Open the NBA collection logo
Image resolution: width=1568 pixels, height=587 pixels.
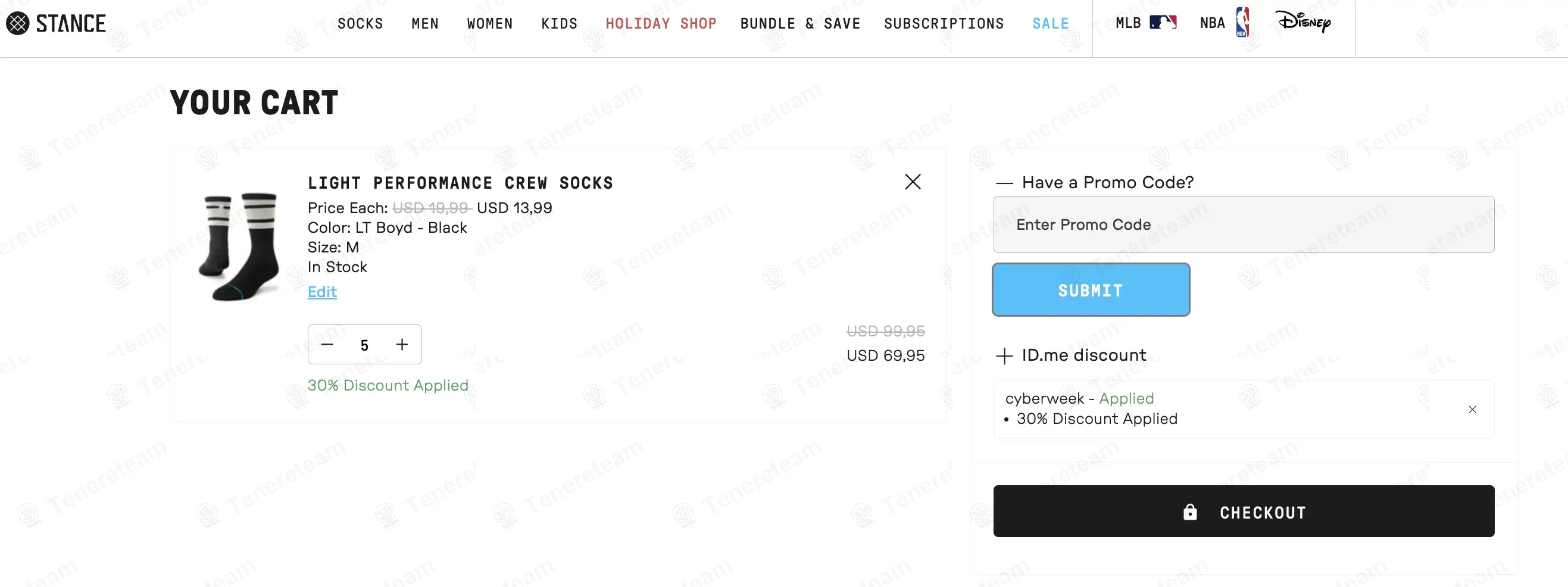click(1242, 23)
